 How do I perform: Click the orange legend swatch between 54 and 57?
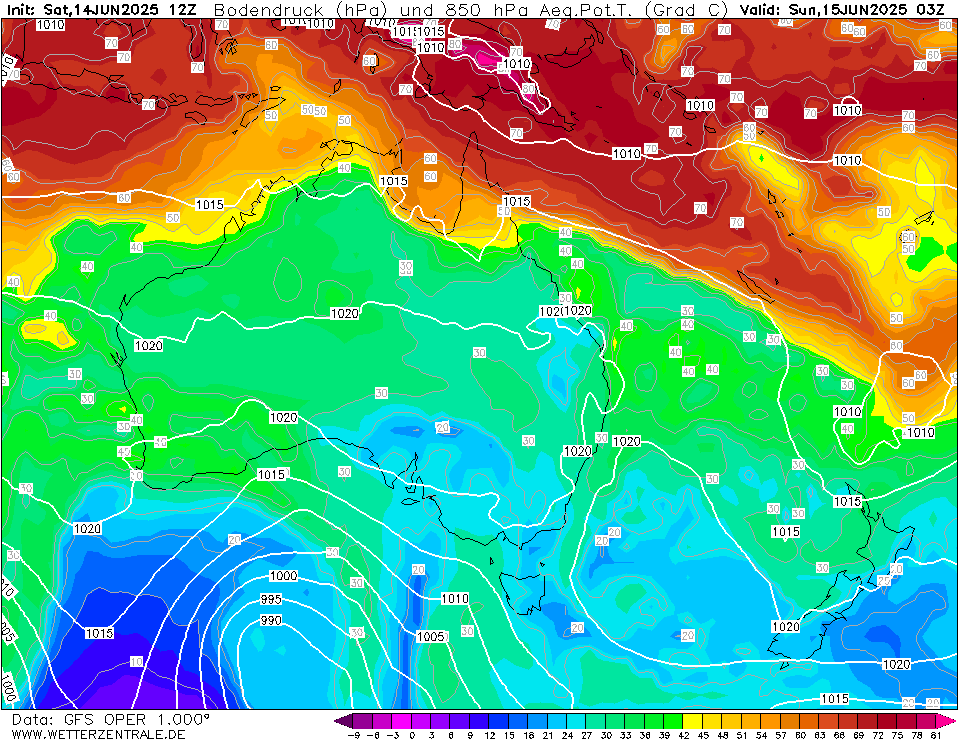pyautogui.click(x=771, y=721)
